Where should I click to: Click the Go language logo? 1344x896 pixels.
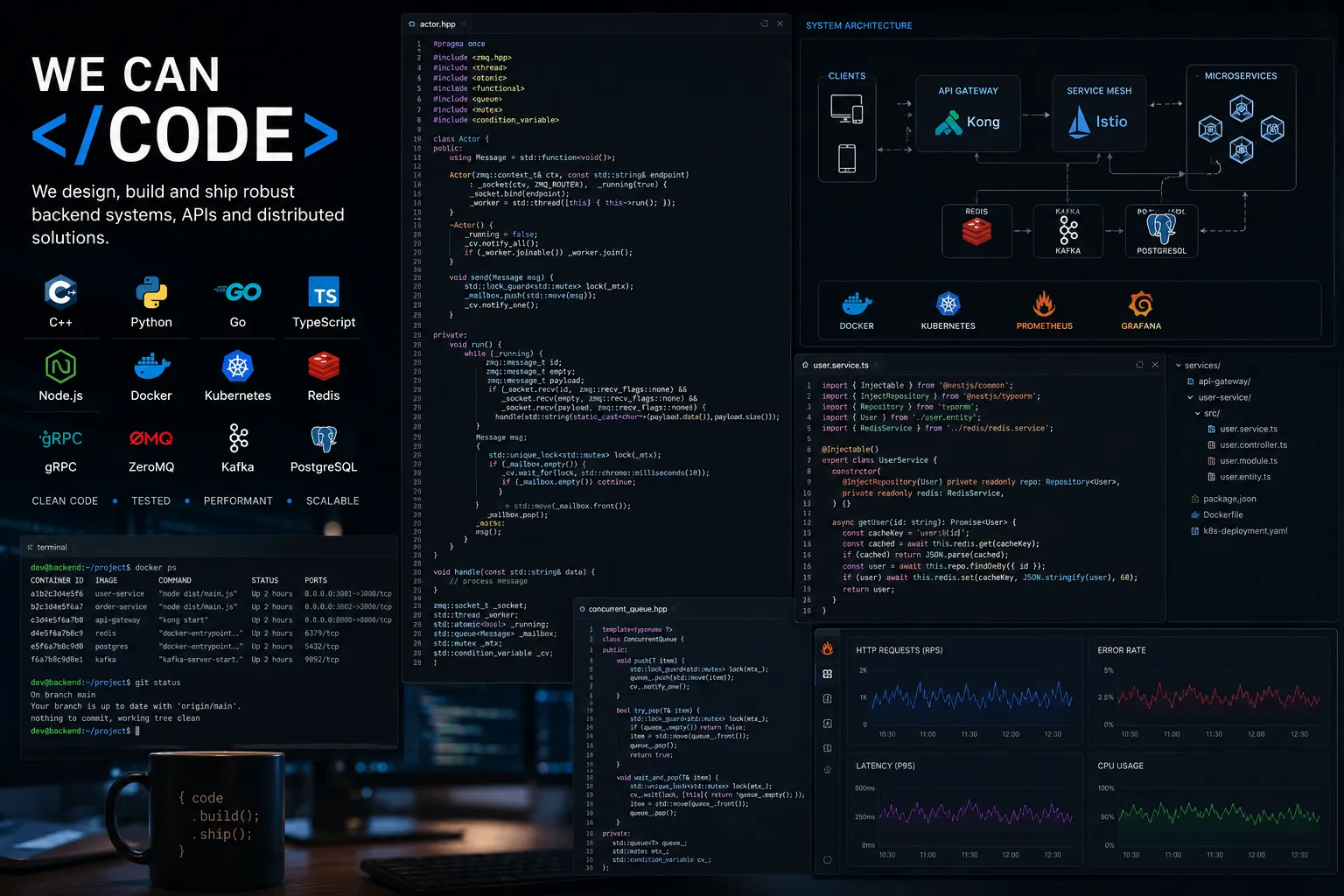[x=238, y=292]
